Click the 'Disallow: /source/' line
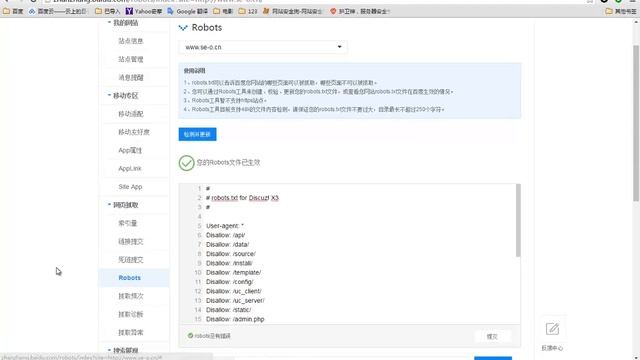The image size is (640, 360). [231, 254]
